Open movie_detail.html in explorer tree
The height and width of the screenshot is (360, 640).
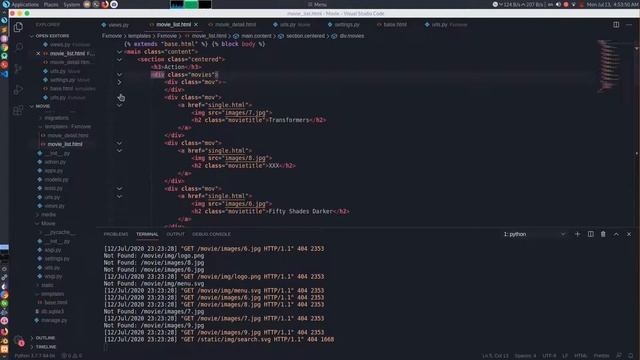67,136
